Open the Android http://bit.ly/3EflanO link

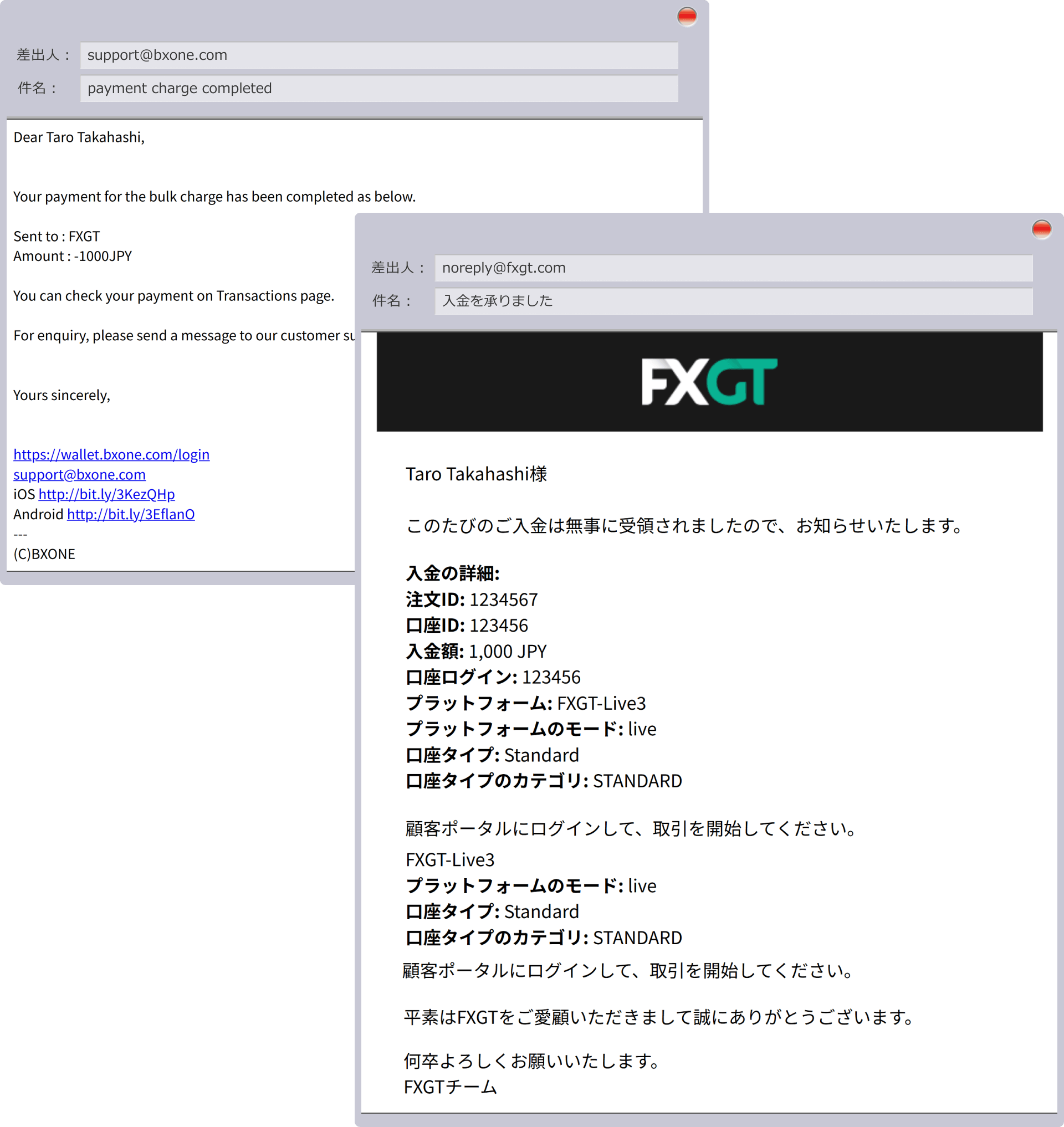tap(130, 514)
